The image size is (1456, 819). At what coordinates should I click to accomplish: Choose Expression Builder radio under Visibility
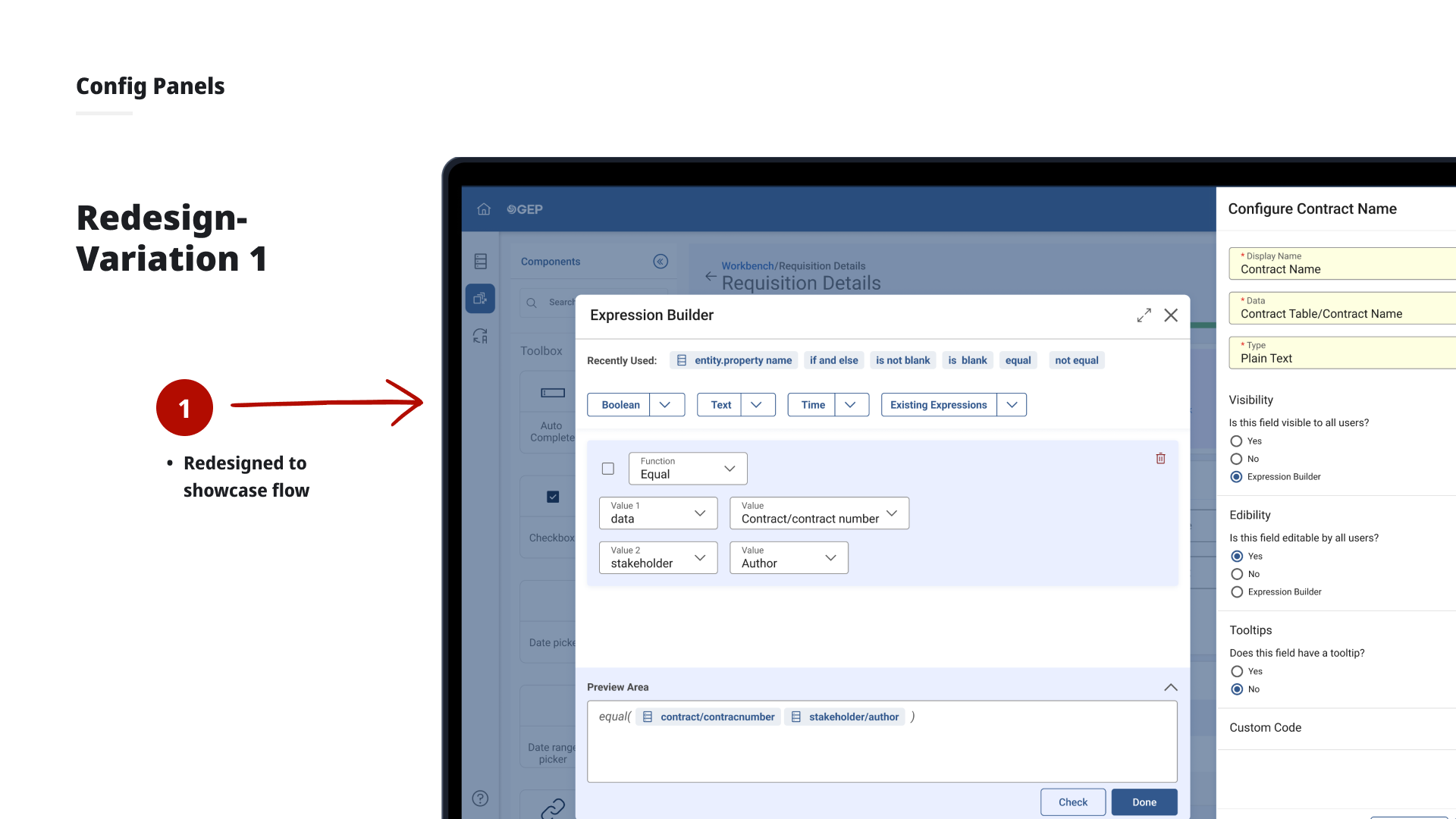tap(1236, 476)
